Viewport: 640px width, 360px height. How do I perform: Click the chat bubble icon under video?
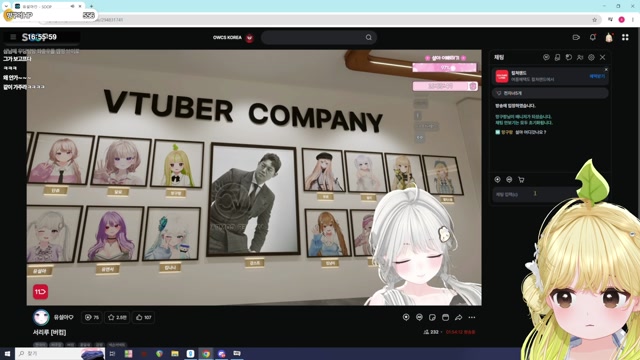pos(419,317)
